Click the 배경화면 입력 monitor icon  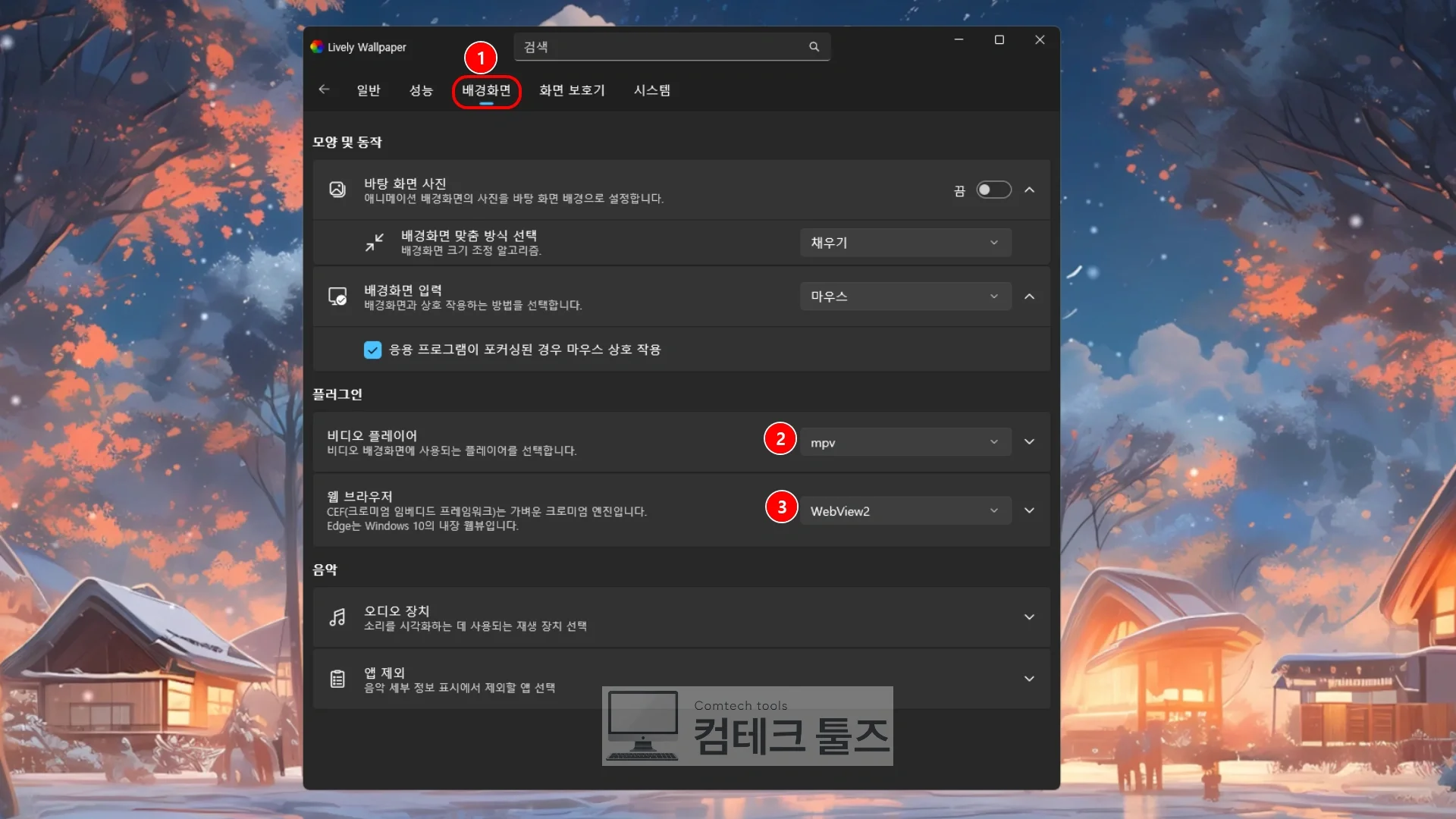tap(337, 297)
